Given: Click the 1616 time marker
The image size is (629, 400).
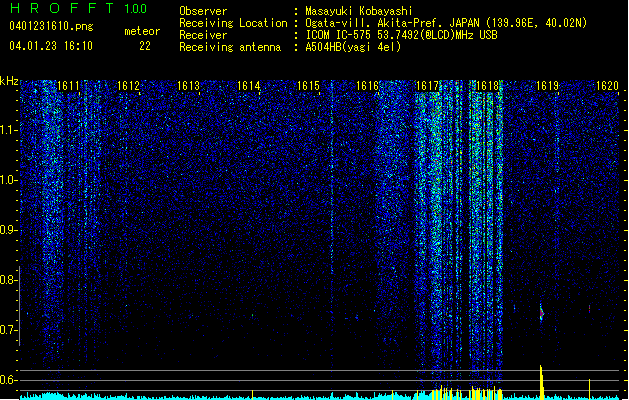Looking at the screenshot, I should [x=368, y=86].
